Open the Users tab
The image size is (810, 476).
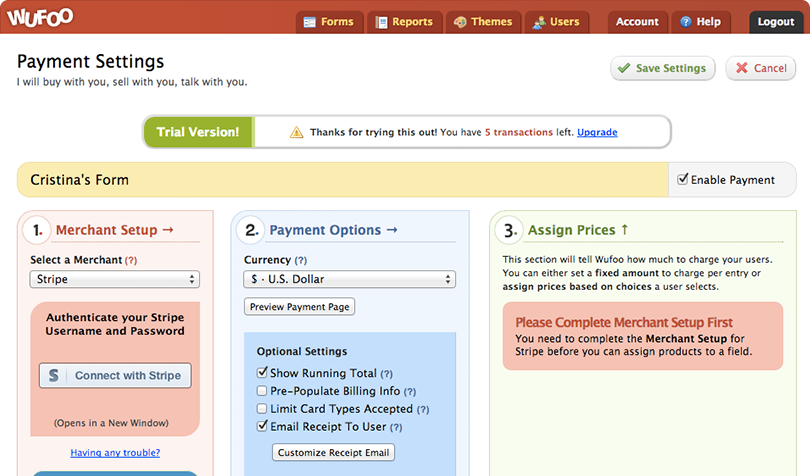(x=557, y=22)
